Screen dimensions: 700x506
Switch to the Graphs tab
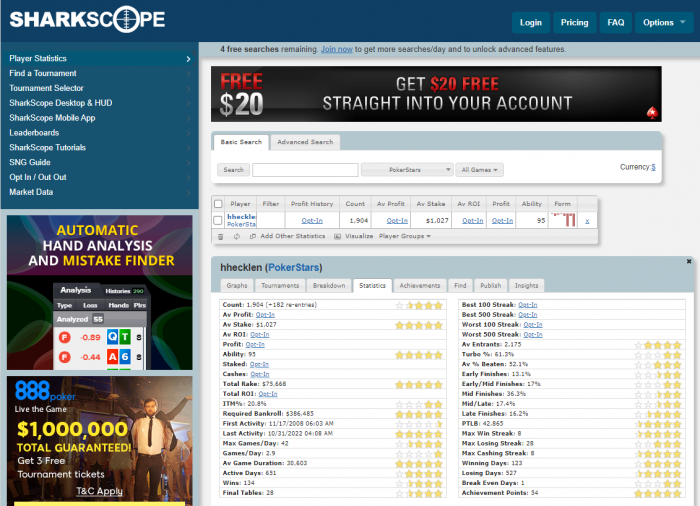pos(237,285)
